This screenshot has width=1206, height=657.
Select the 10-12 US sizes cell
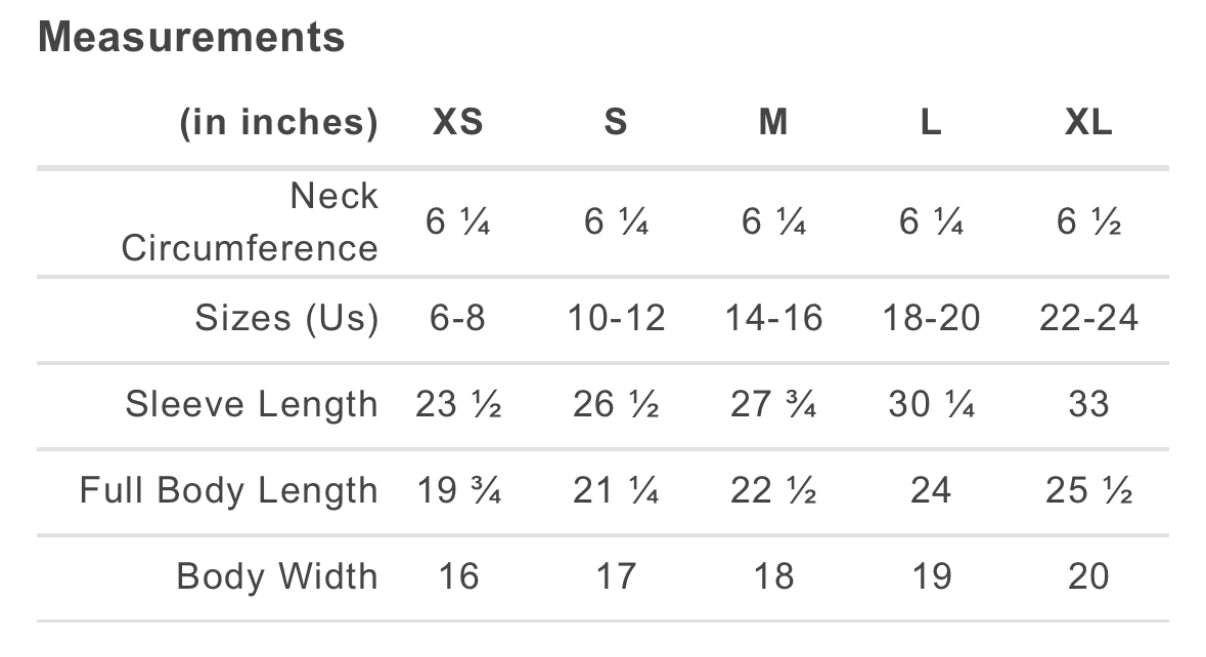point(616,319)
